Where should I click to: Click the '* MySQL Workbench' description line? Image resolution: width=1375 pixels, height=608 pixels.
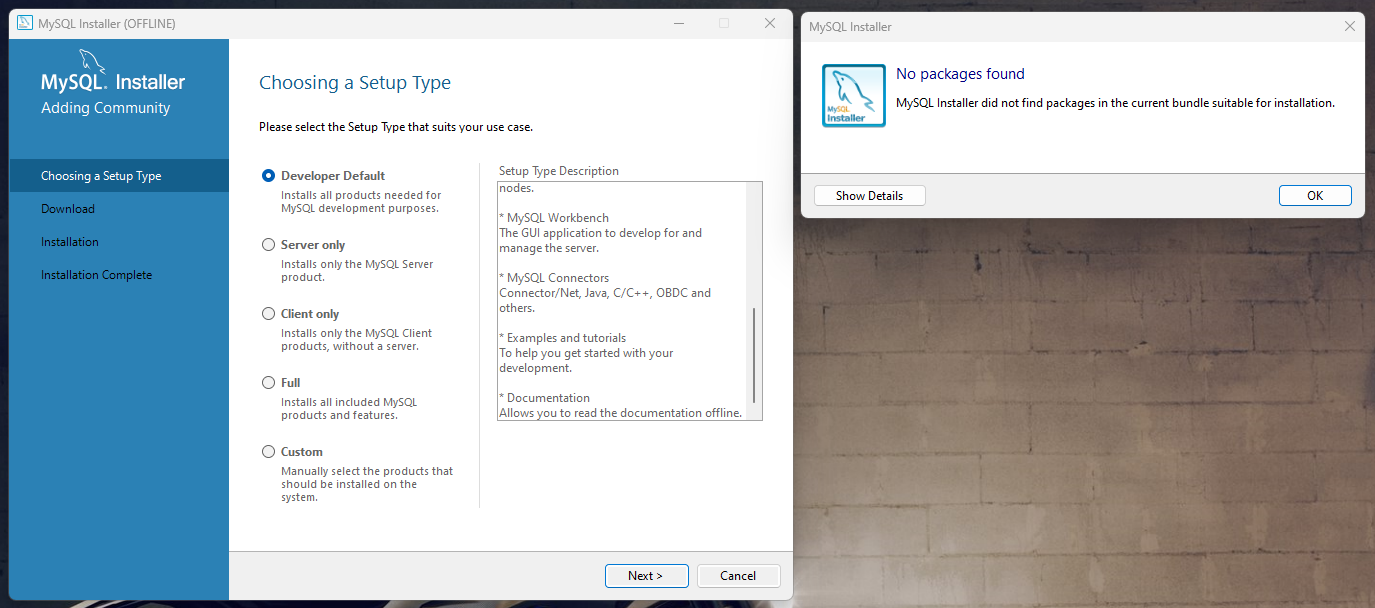tap(554, 218)
